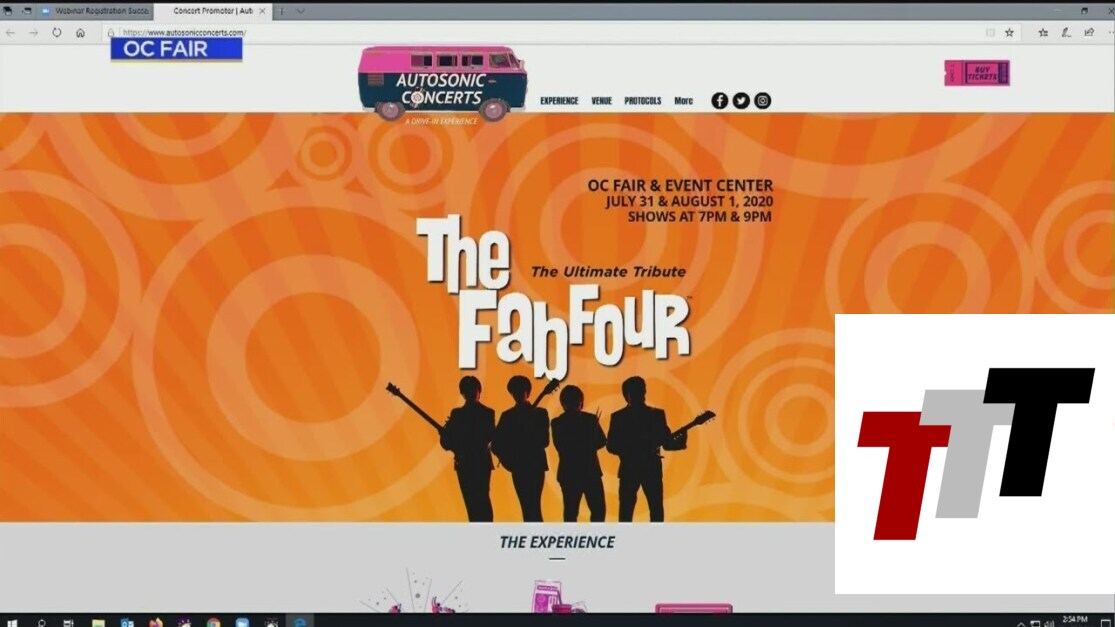Expand the More navigation menu
The height and width of the screenshot is (627, 1115).
pos(683,101)
